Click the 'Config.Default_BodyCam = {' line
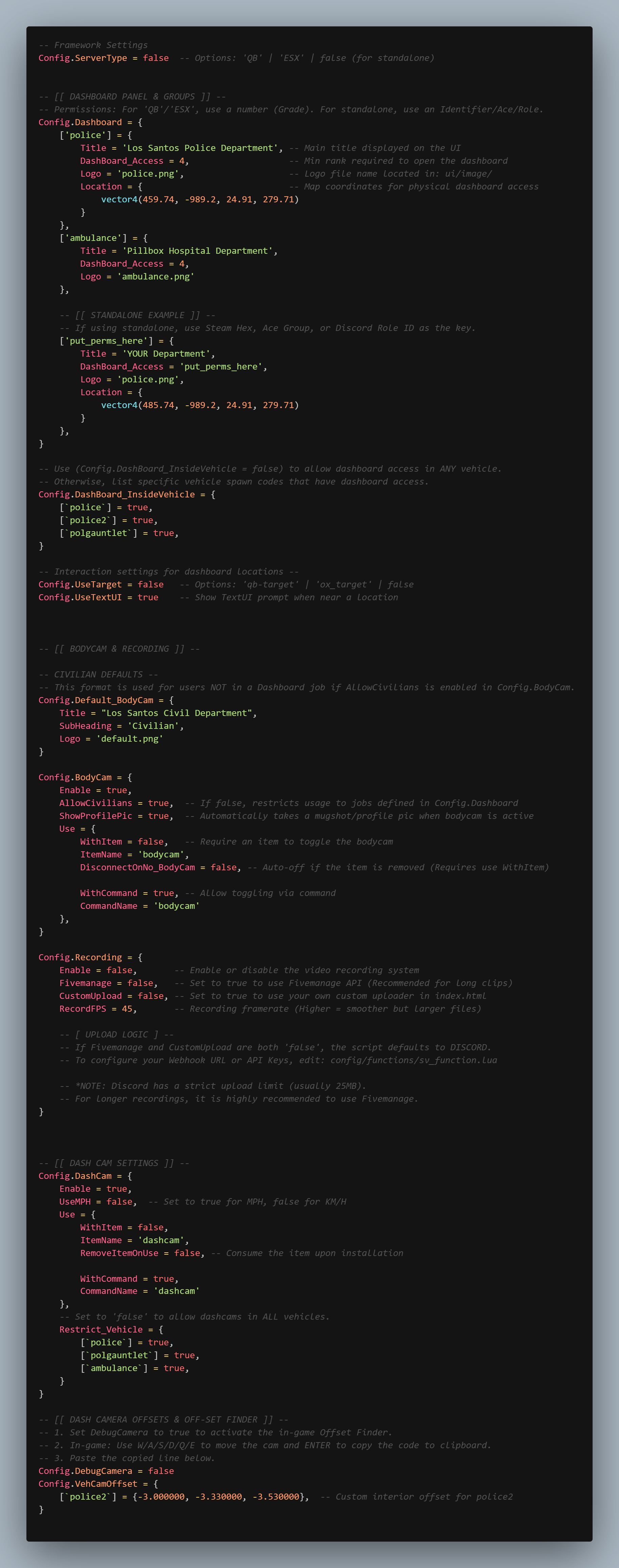The width and height of the screenshot is (619, 1568). click(106, 700)
